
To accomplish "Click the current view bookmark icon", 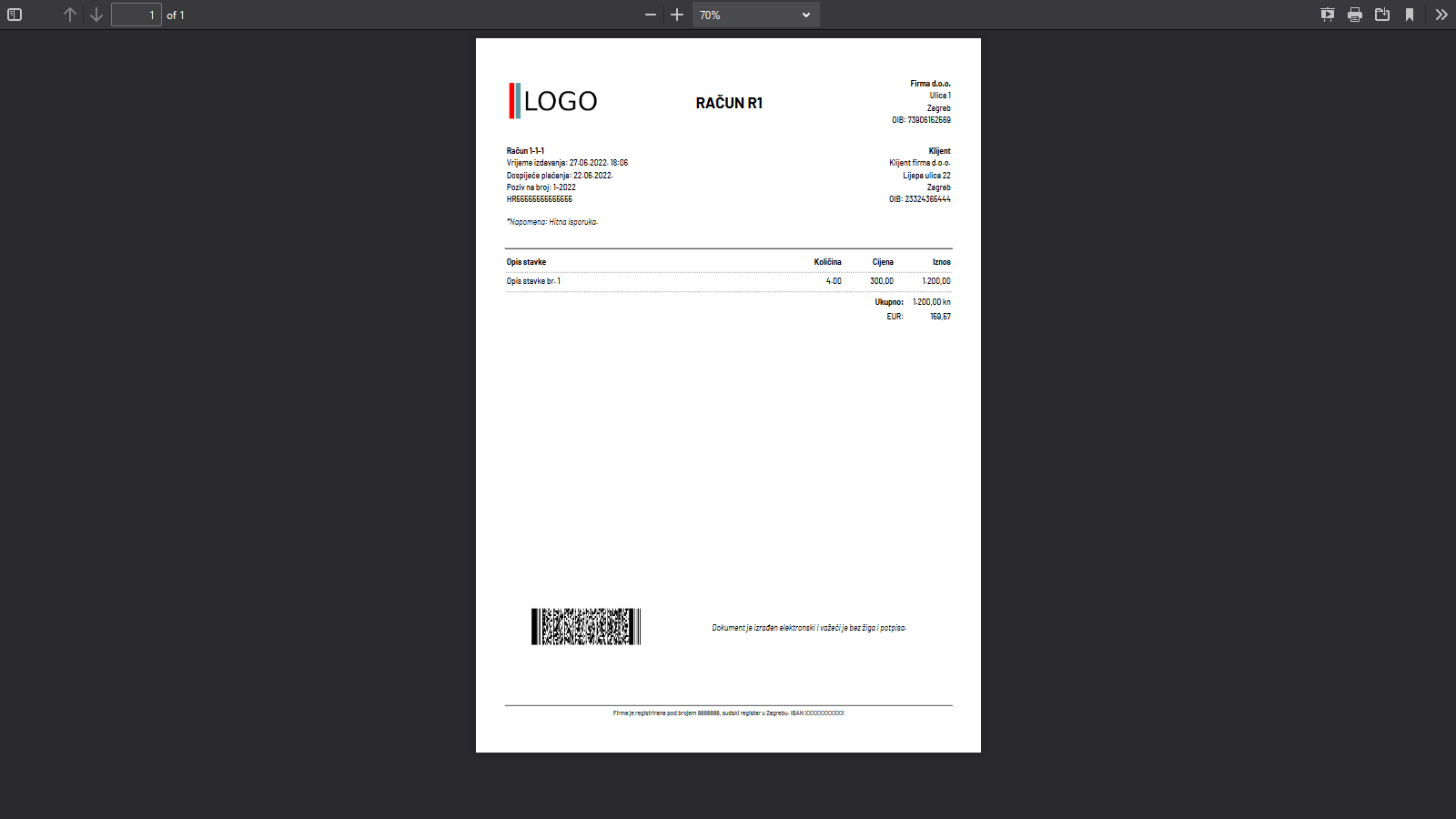I will point(1410,15).
